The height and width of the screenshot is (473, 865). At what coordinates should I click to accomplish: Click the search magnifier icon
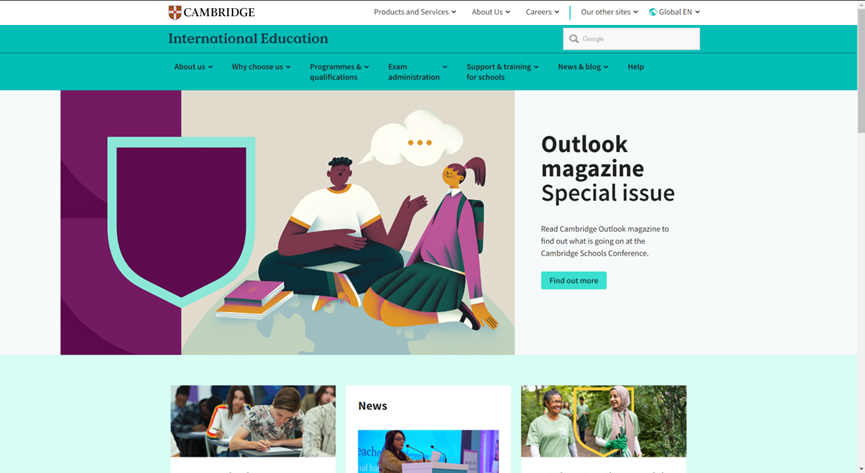pyautogui.click(x=574, y=39)
